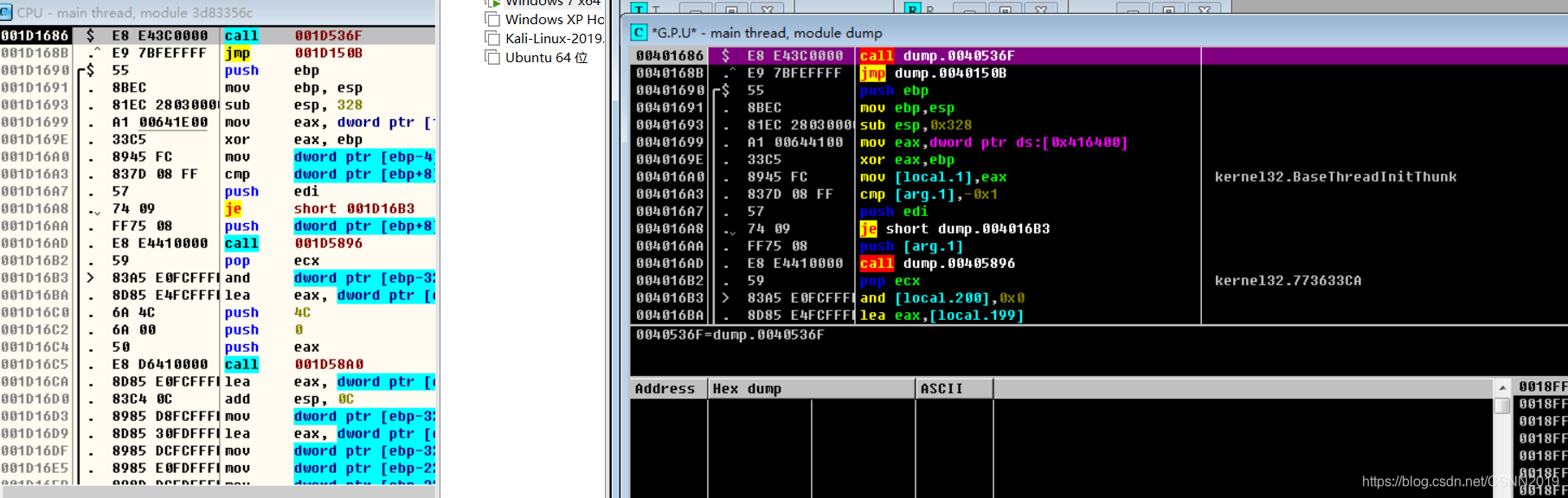This screenshot has height=498, width=1568.
Task: Select 'add esp, 0C' in the left CPU window
Action: 289,399
